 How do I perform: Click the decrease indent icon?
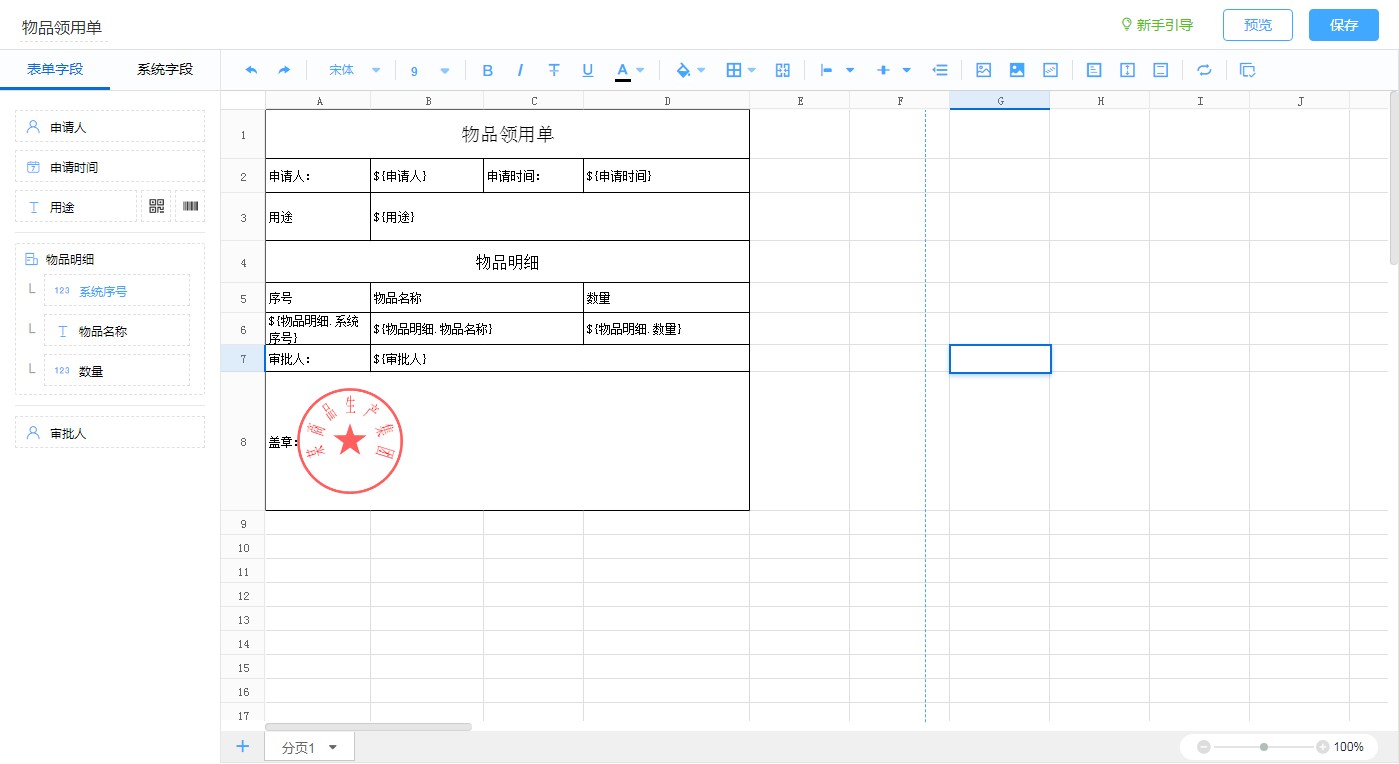(x=940, y=70)
